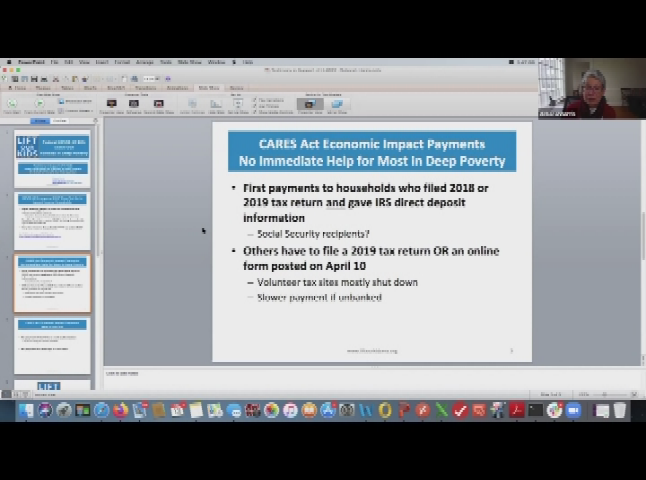Screen dimensions: 646x480
Task: Open Action Settings in the ribbon
Action: pos(192,106)
